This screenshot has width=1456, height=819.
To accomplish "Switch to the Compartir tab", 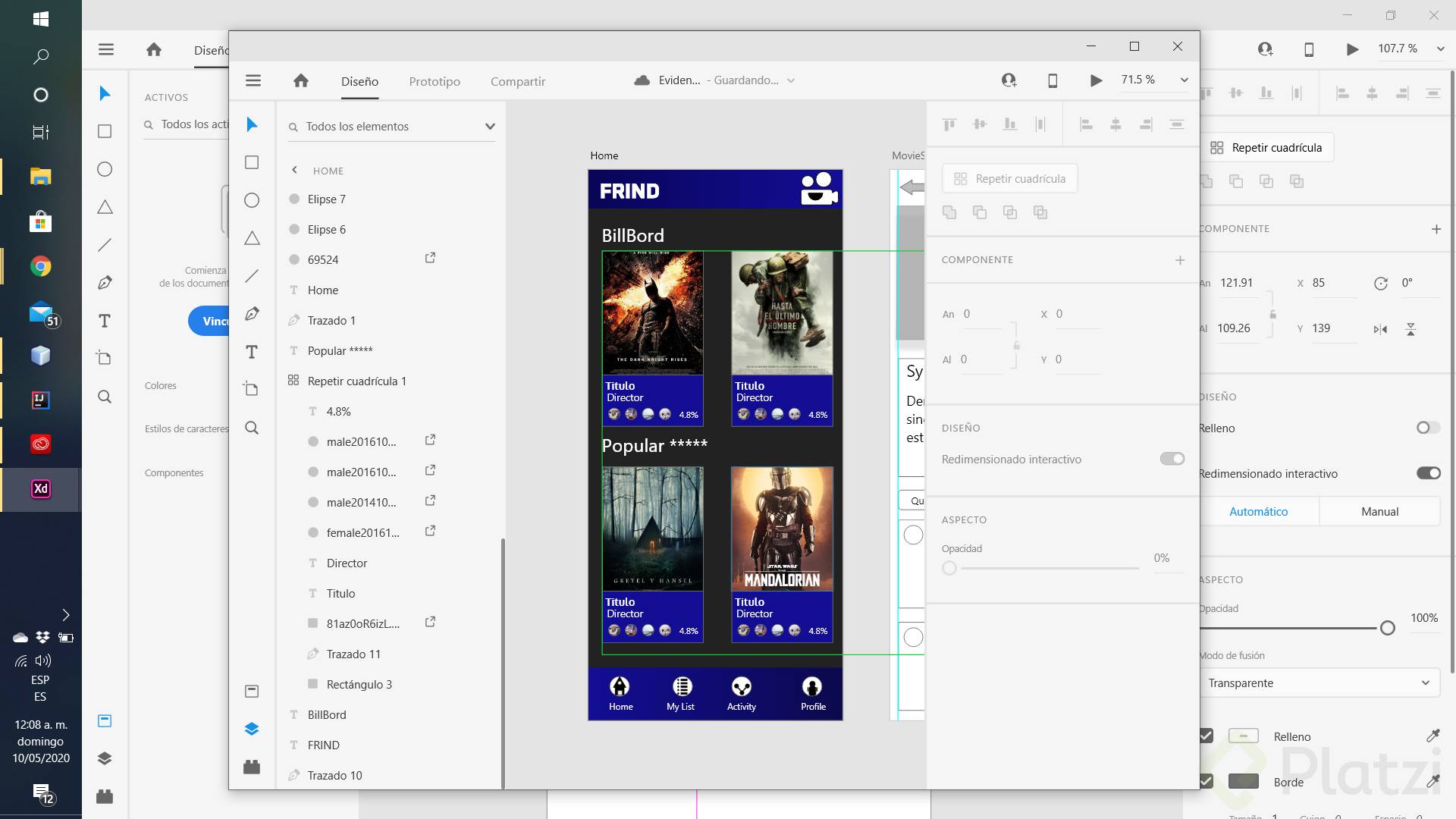I will click(x=518, y=82).
